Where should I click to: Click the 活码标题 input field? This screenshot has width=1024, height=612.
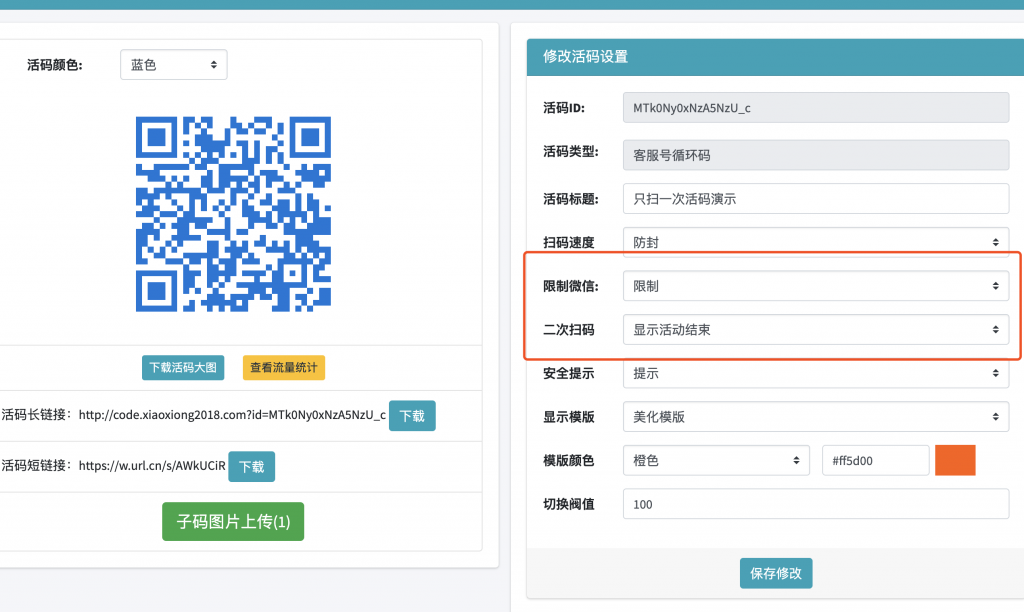[816, 199]
